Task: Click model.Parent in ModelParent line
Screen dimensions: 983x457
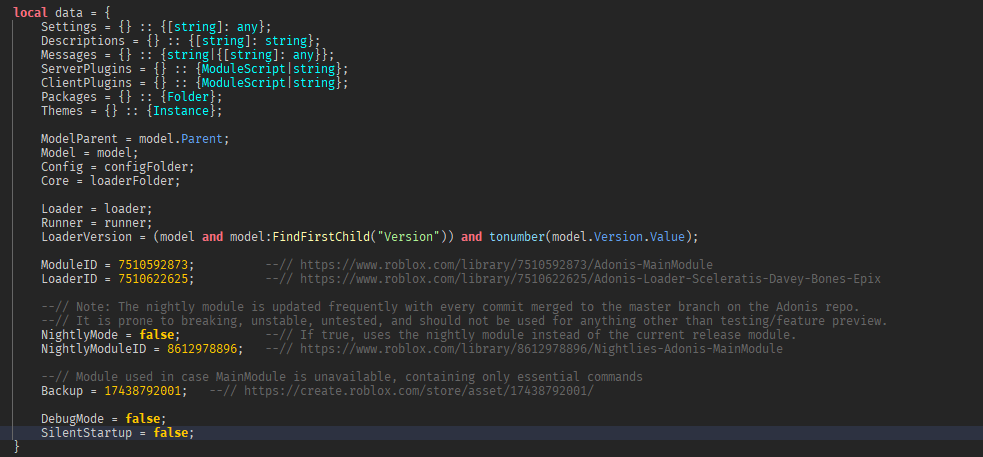Action: tap(181, 139)
